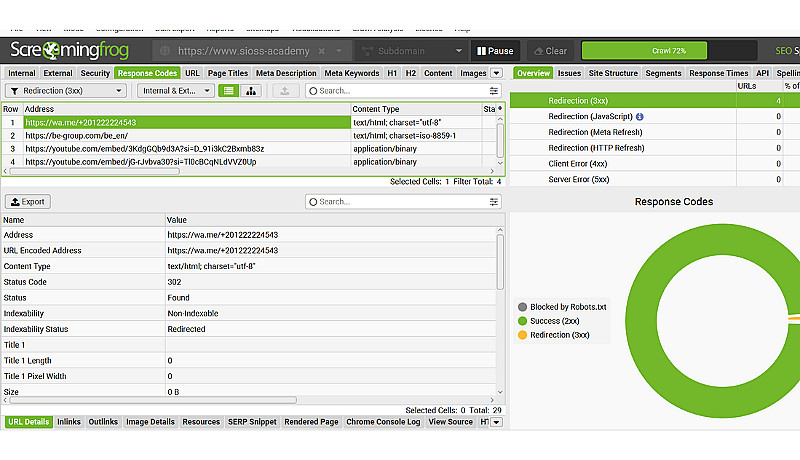Screen dimensions: 800x460
Task: Open search options in top search box
Action: [x=493, y=91]
